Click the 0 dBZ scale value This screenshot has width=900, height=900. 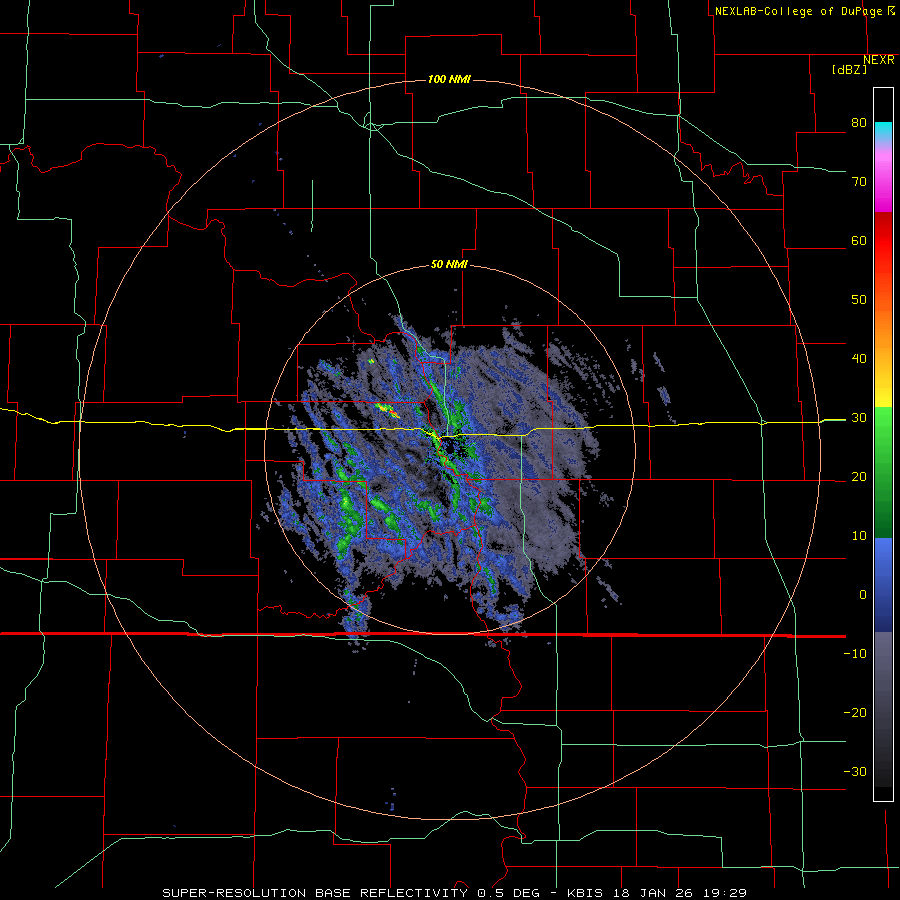(x=863, y=595)
